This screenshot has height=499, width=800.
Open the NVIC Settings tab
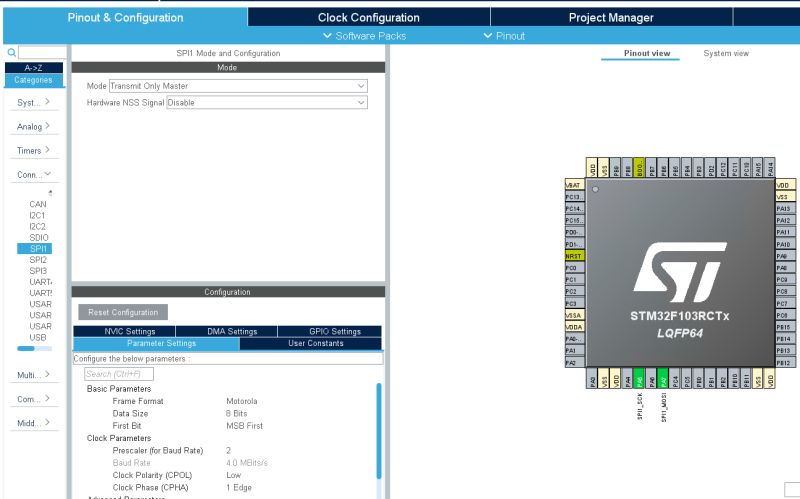[125, 331]
